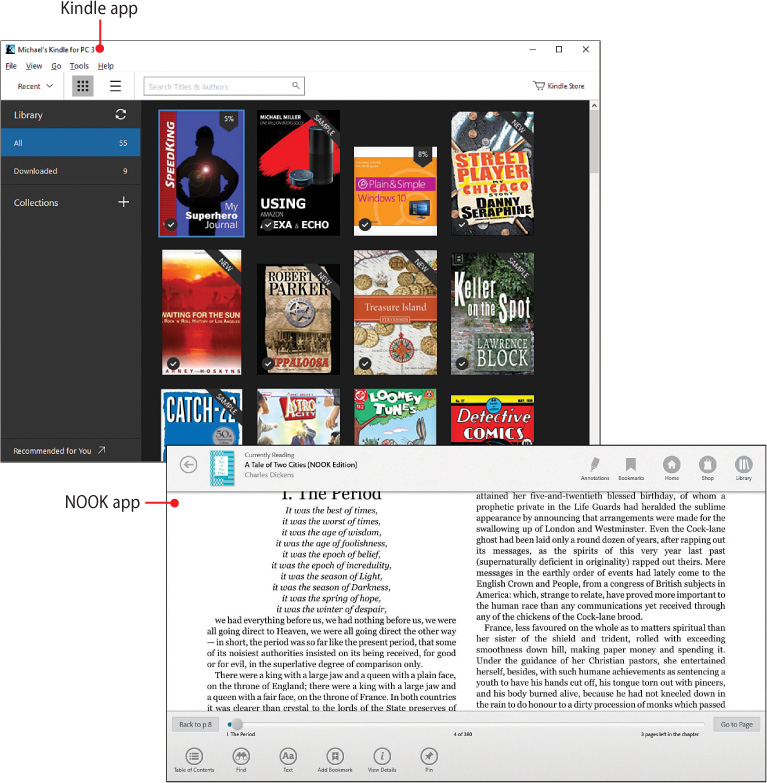Screen dimensions: 767x783
Task: Open NOOK Annotations
Action: (x=595, y=468)
